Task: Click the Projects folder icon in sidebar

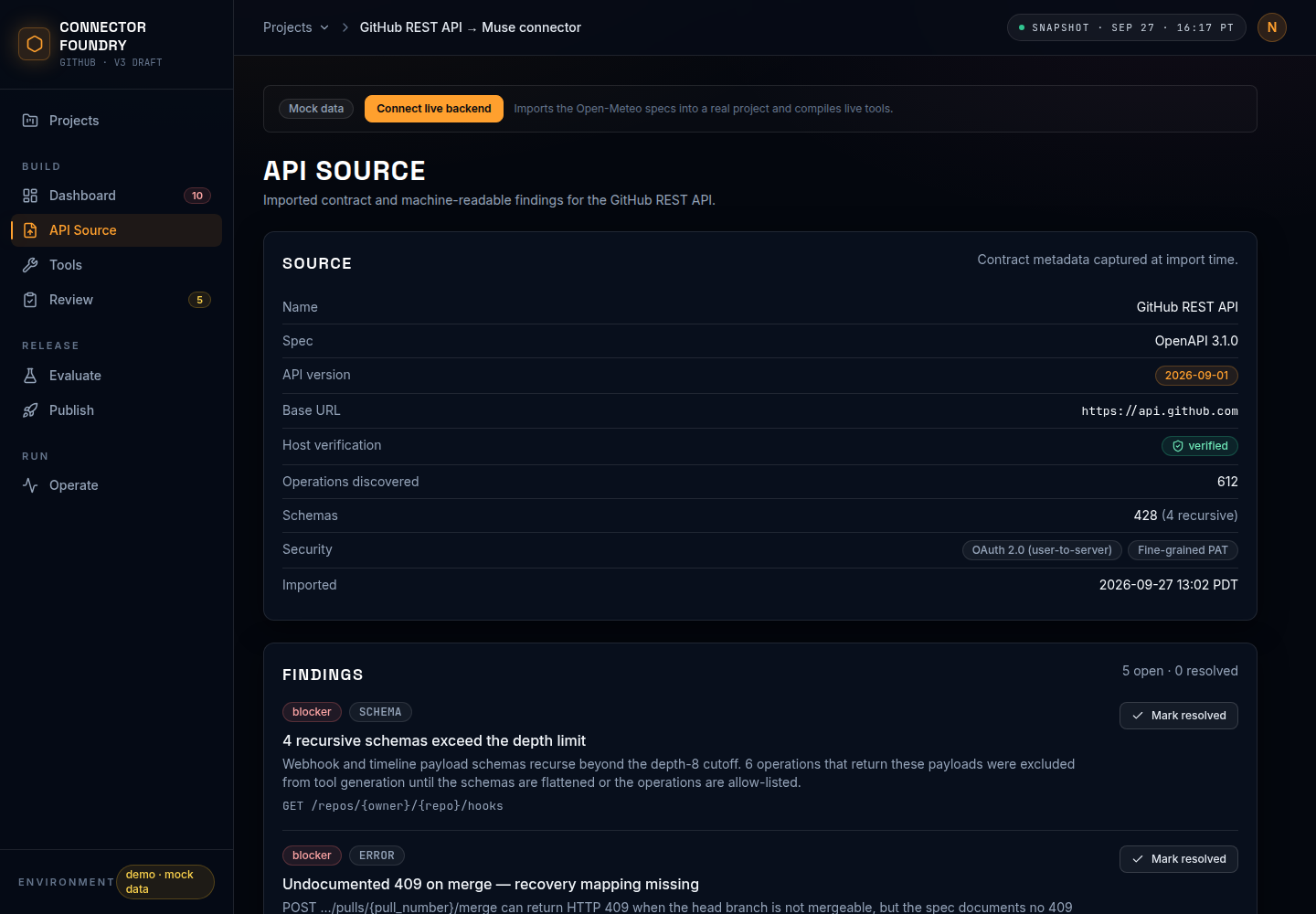Action: pos(30,121)
